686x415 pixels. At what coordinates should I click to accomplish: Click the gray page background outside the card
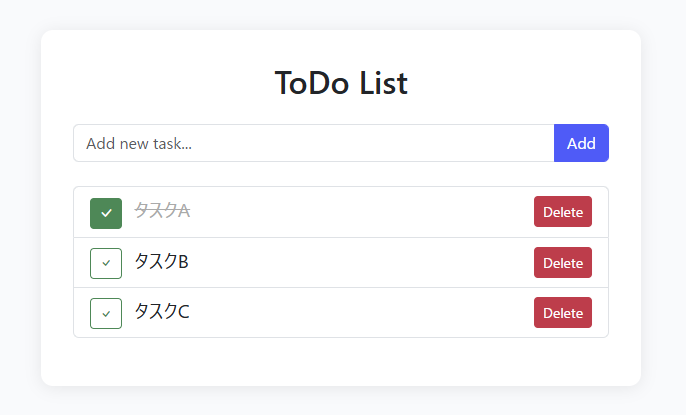[18, 200]
